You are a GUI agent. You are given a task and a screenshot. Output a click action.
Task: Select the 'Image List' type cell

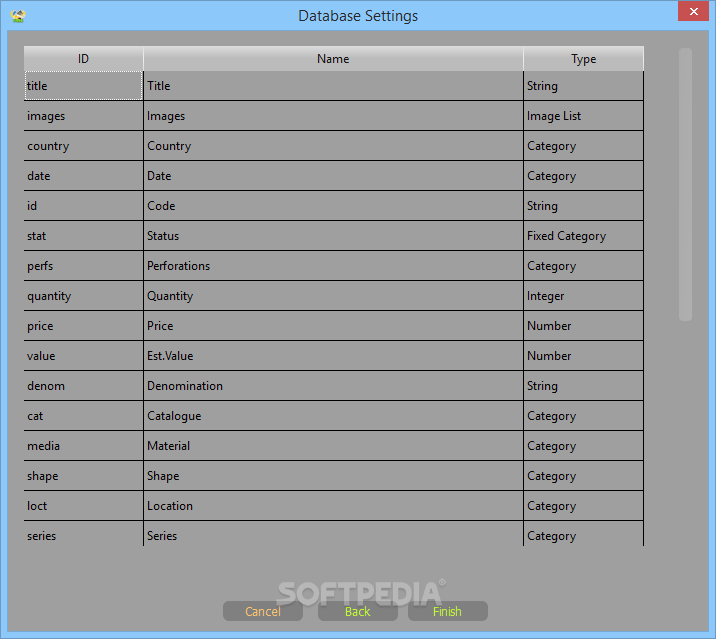[x=584, y=116]
